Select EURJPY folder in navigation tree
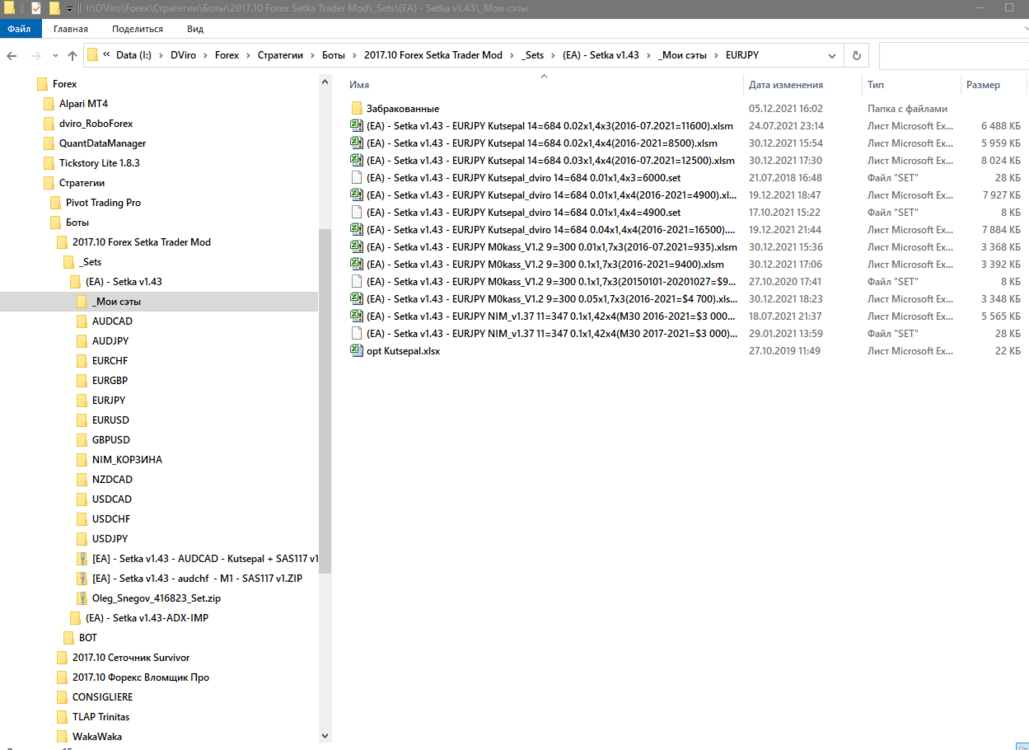 pos(108,400)
